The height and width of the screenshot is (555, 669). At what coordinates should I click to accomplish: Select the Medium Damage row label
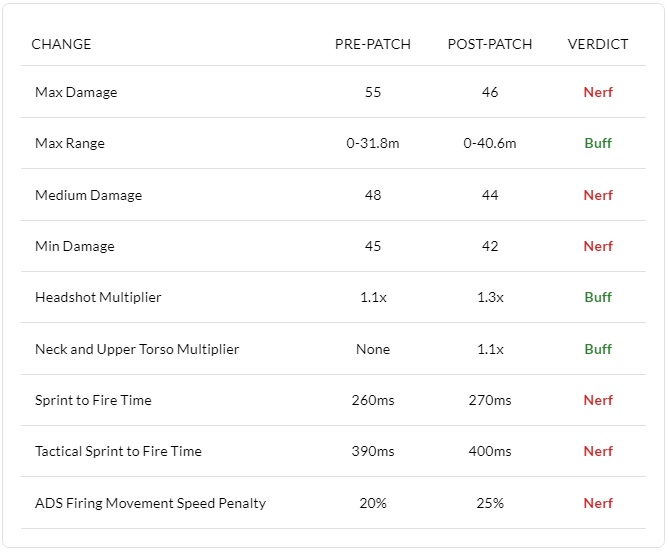coord(88,195)
